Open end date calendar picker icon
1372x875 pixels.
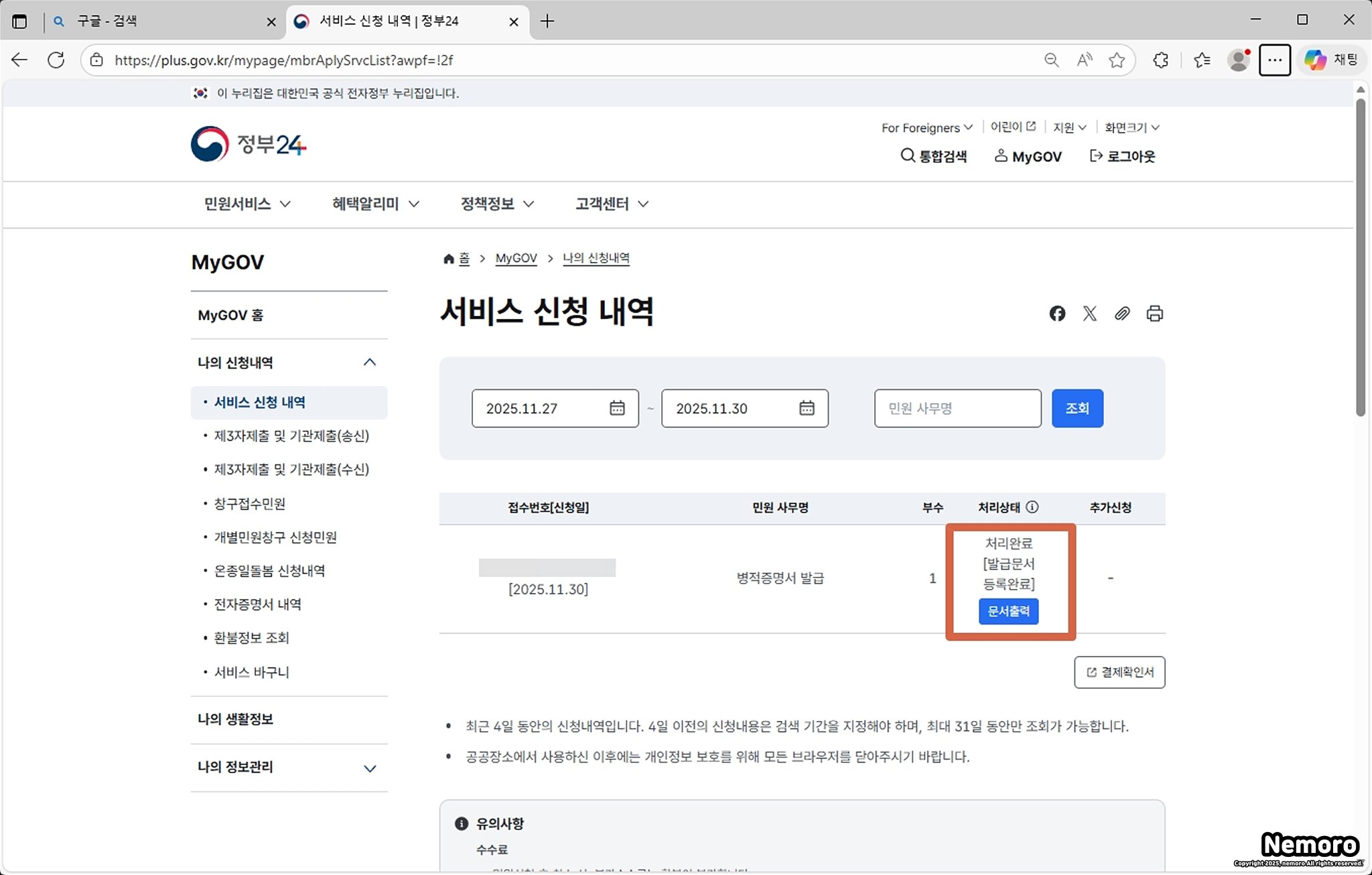click(807, 408)
